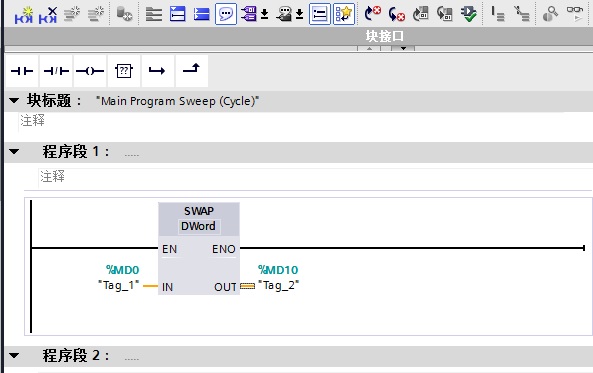Viewport: 593px width, 373px height.
Task: Click the EN input of SWAP
Action: click(169, 249)
